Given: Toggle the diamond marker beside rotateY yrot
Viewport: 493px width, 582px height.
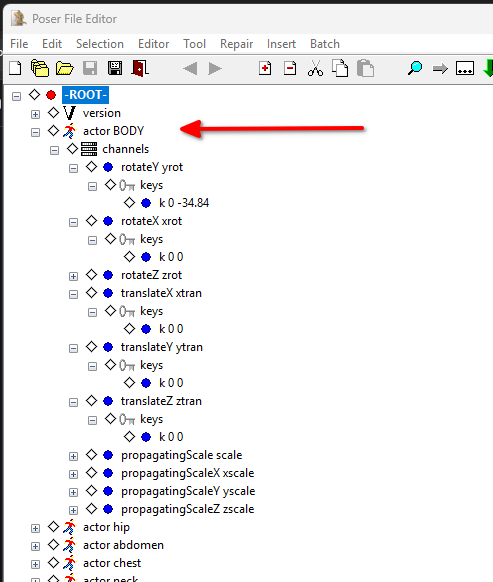Looking at the screenshot, I should [91, 167].
